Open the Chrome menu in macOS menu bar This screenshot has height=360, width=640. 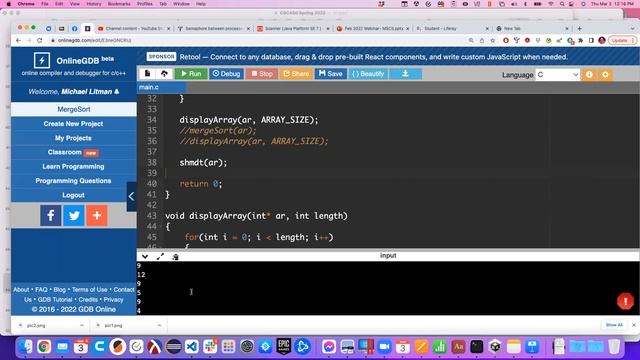pos(26,4)
